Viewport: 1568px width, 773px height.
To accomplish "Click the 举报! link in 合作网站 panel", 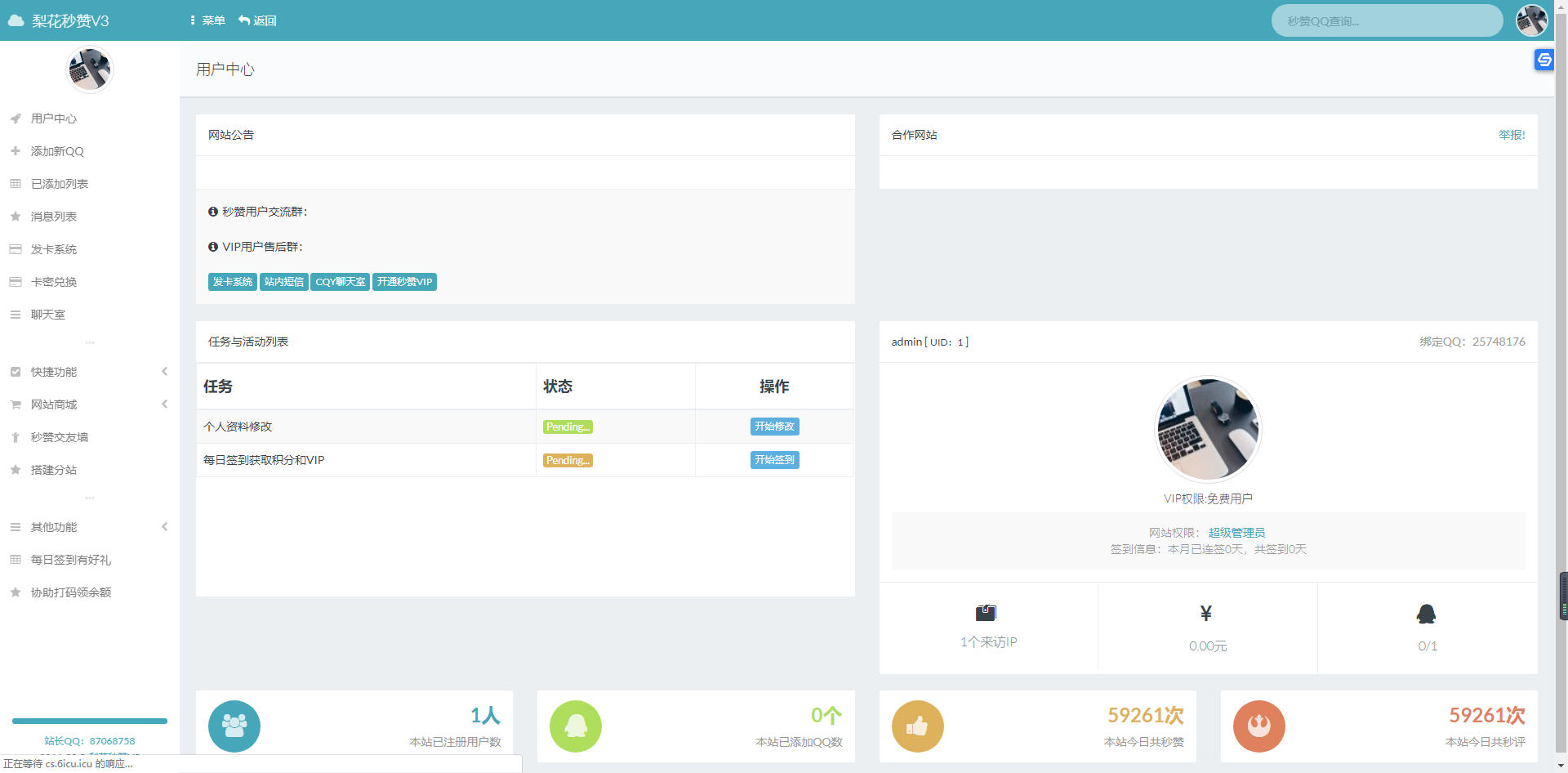I will [1511, 135].
